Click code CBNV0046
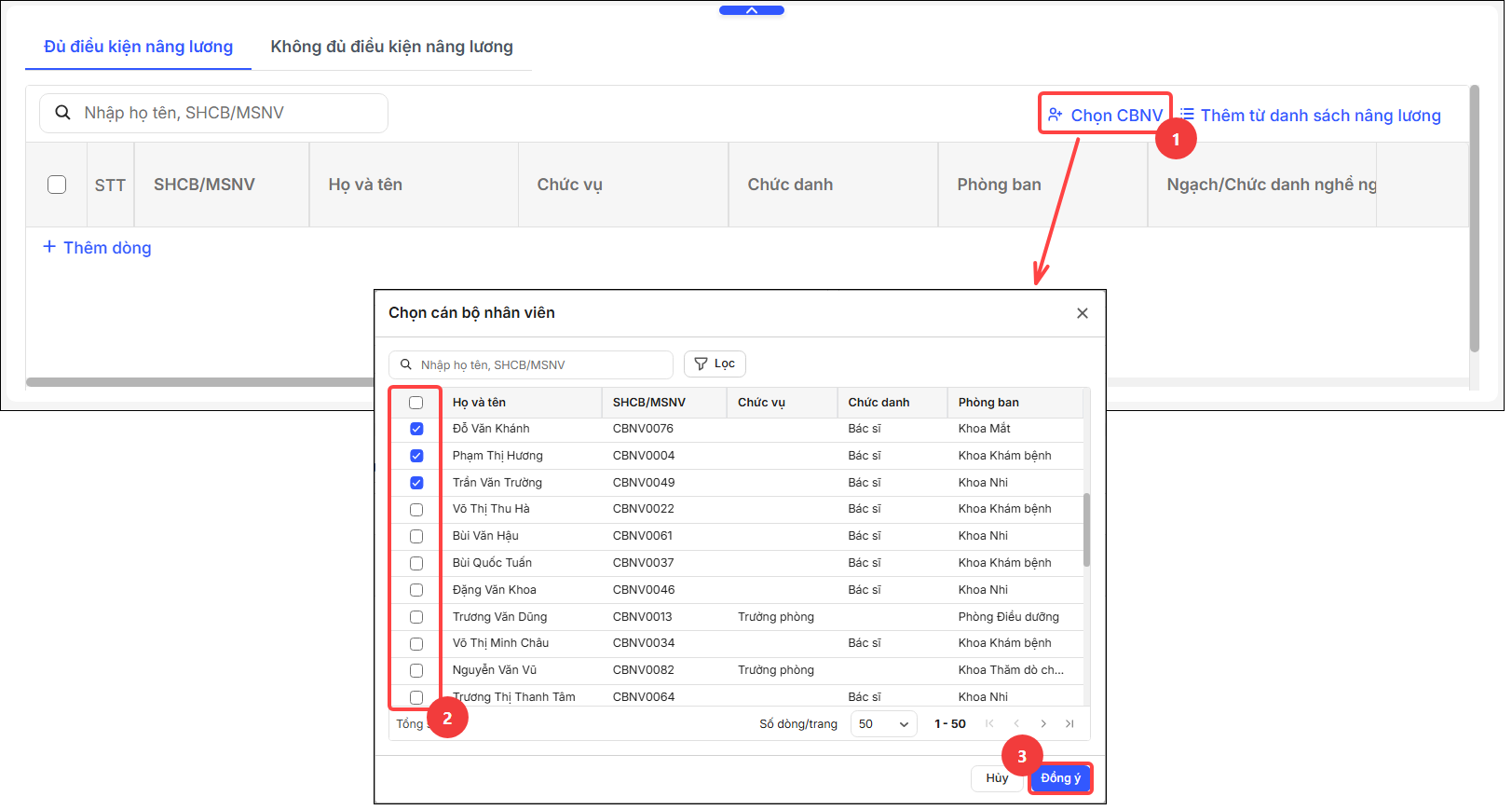 coord(644,590)
